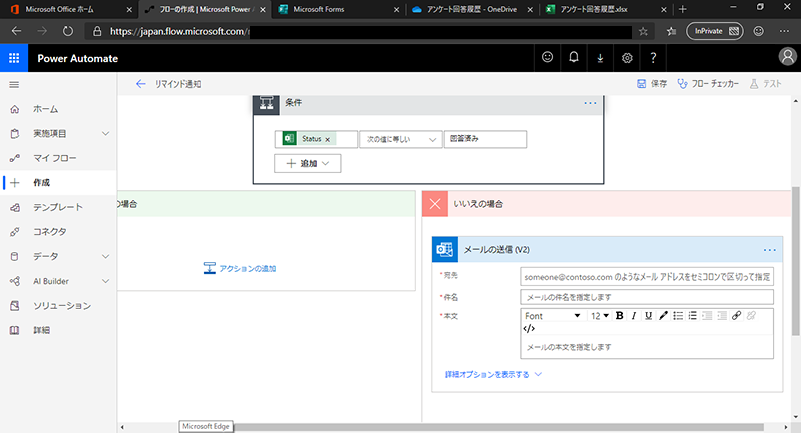801x433 pixels.
Task: Open a new browser tab
Action: click(682, 9)
